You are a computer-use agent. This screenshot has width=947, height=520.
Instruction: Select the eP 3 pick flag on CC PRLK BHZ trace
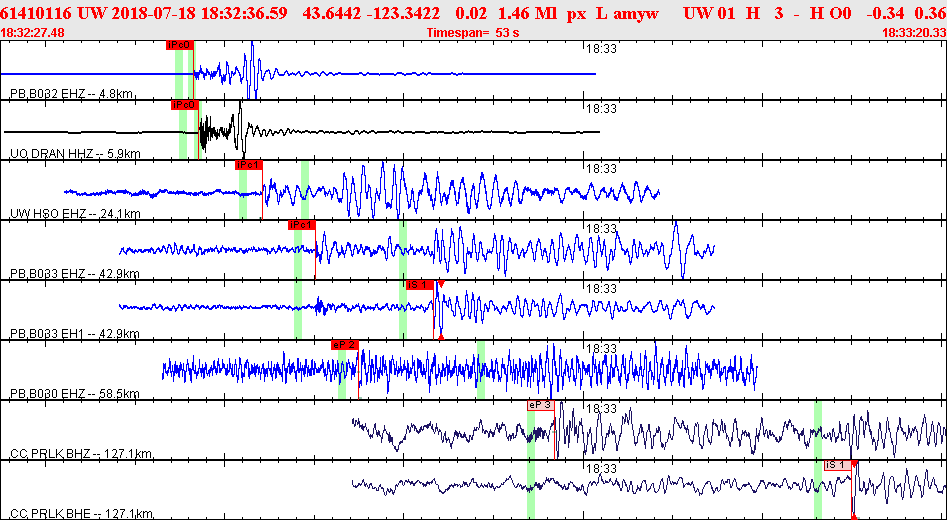(x=541, y=405)
